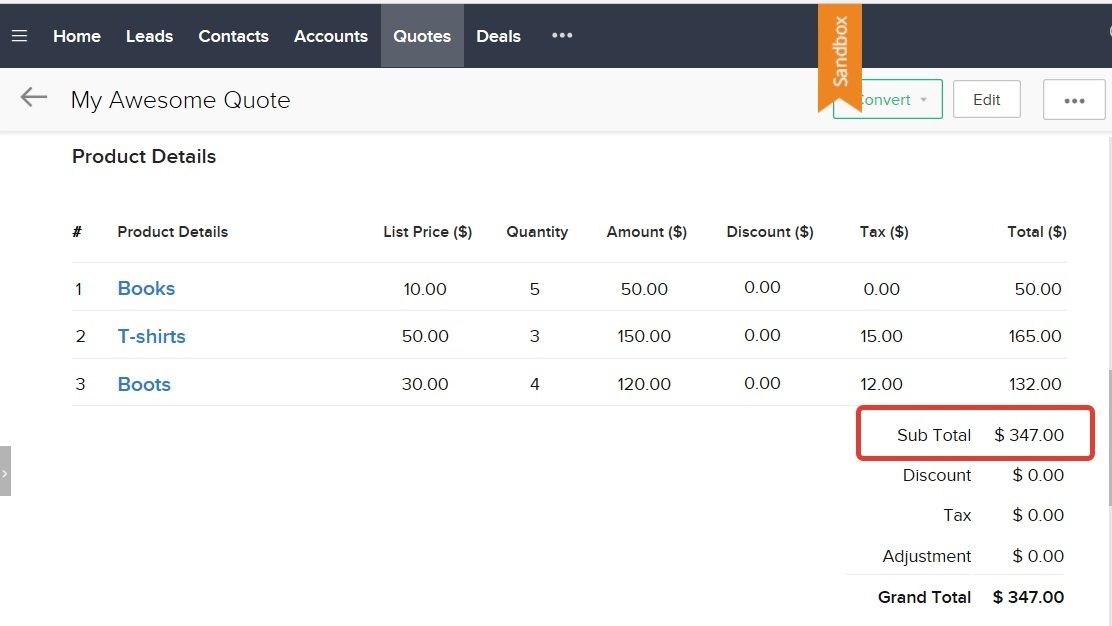
Task: Go to the Home tab
Action: point(77,36)
